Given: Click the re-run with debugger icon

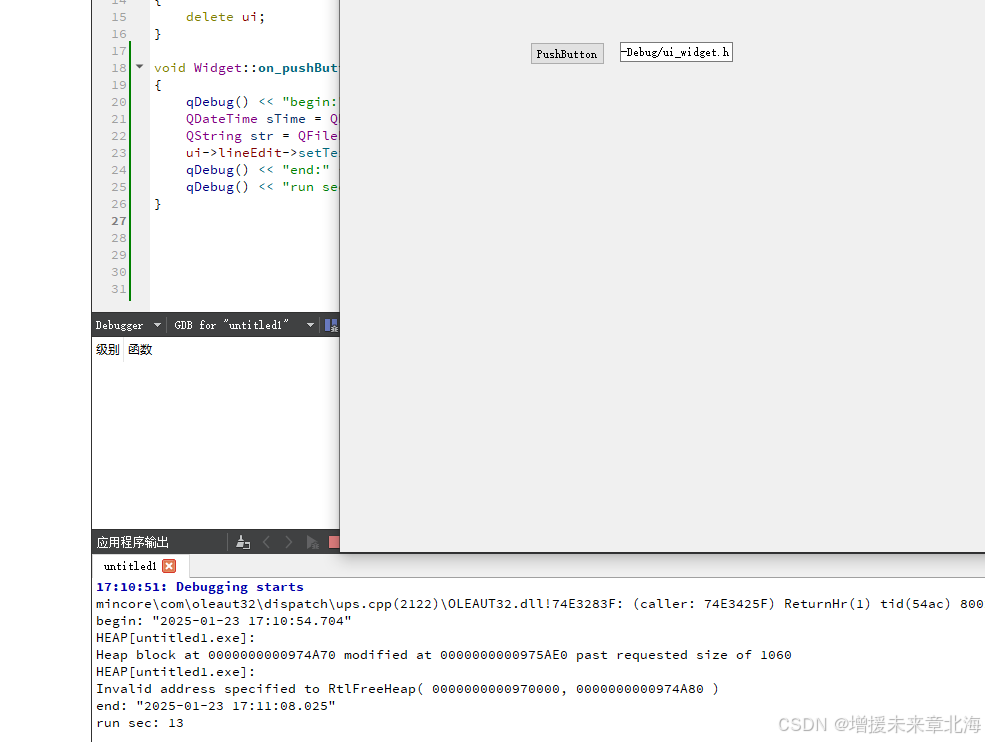Looking at the screenshot, I should (312, 542).
